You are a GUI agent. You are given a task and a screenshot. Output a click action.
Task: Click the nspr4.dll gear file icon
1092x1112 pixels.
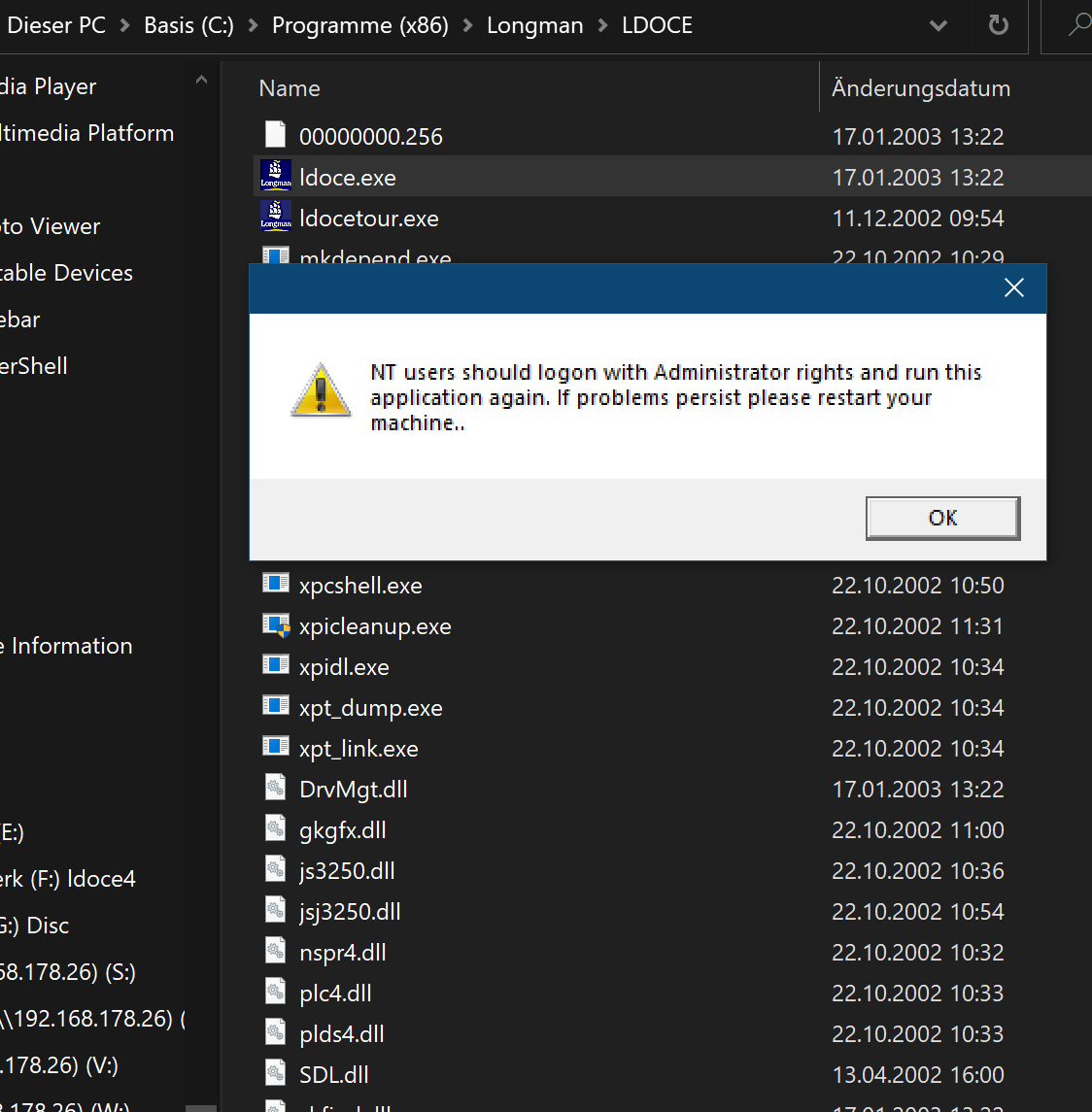coord(275,951)
